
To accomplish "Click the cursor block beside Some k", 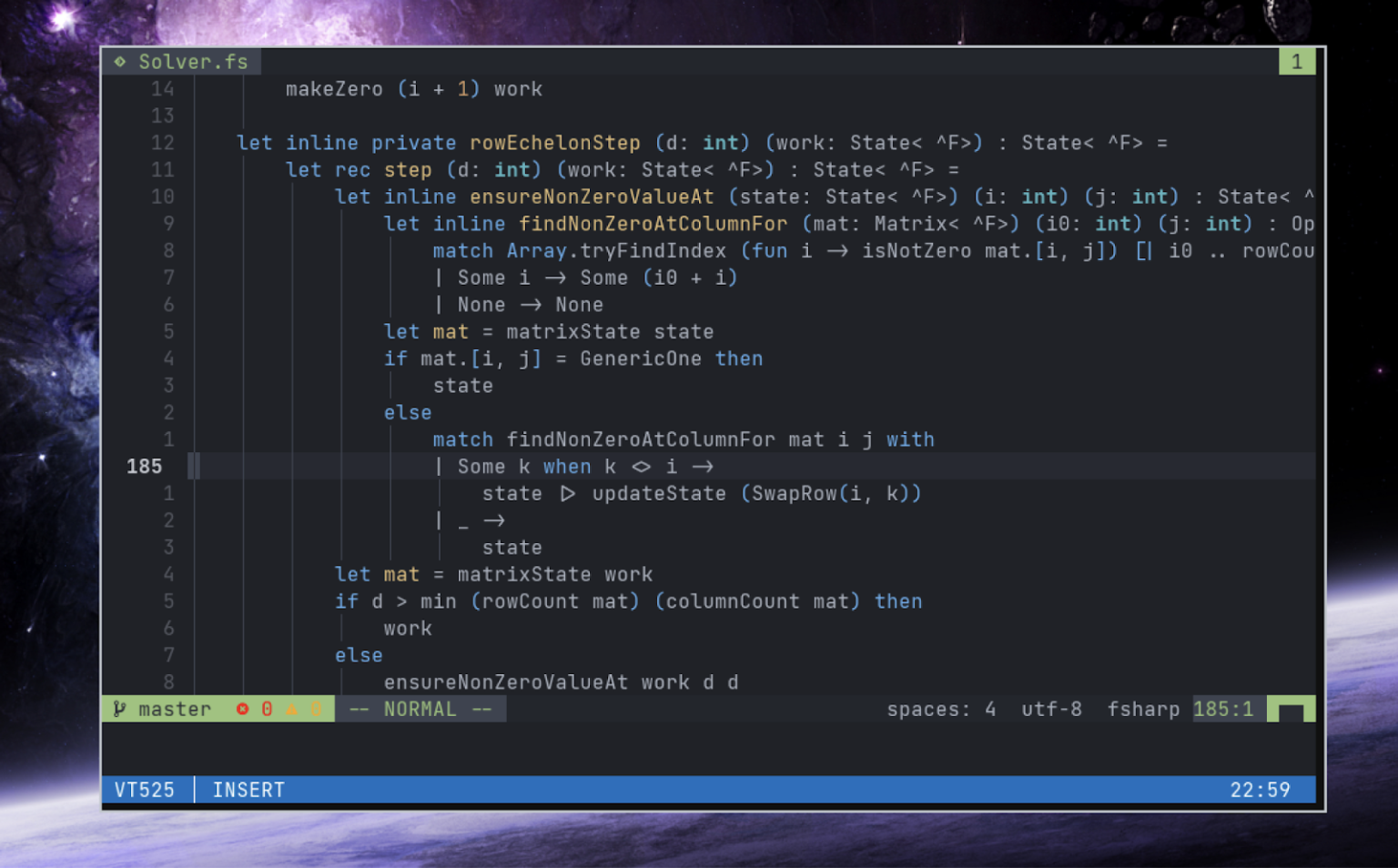I will click(192, 466).
